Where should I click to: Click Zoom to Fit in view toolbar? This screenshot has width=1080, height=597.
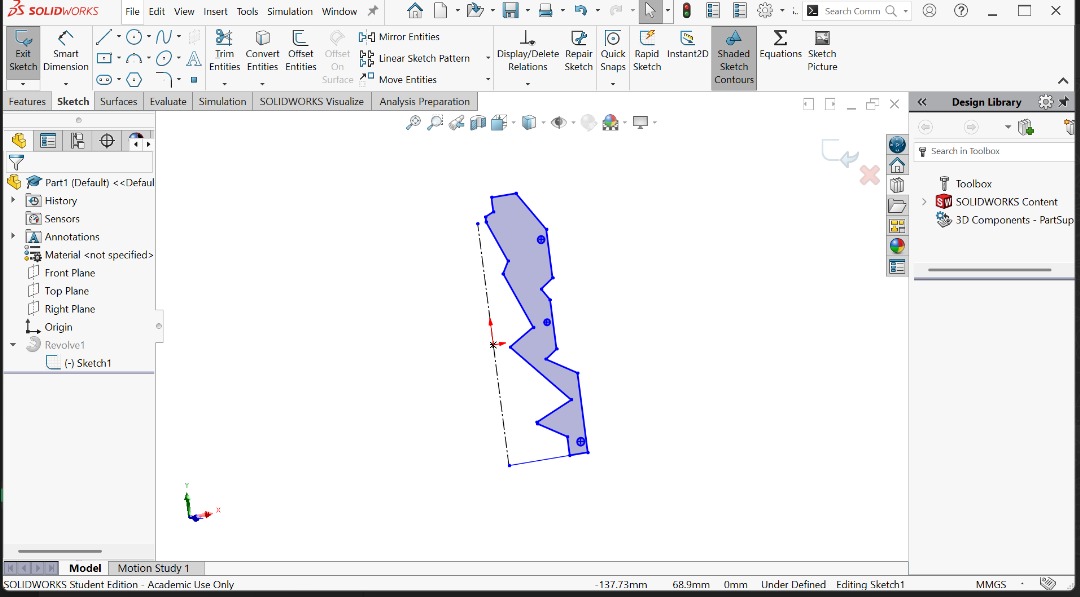coord(413,123)
